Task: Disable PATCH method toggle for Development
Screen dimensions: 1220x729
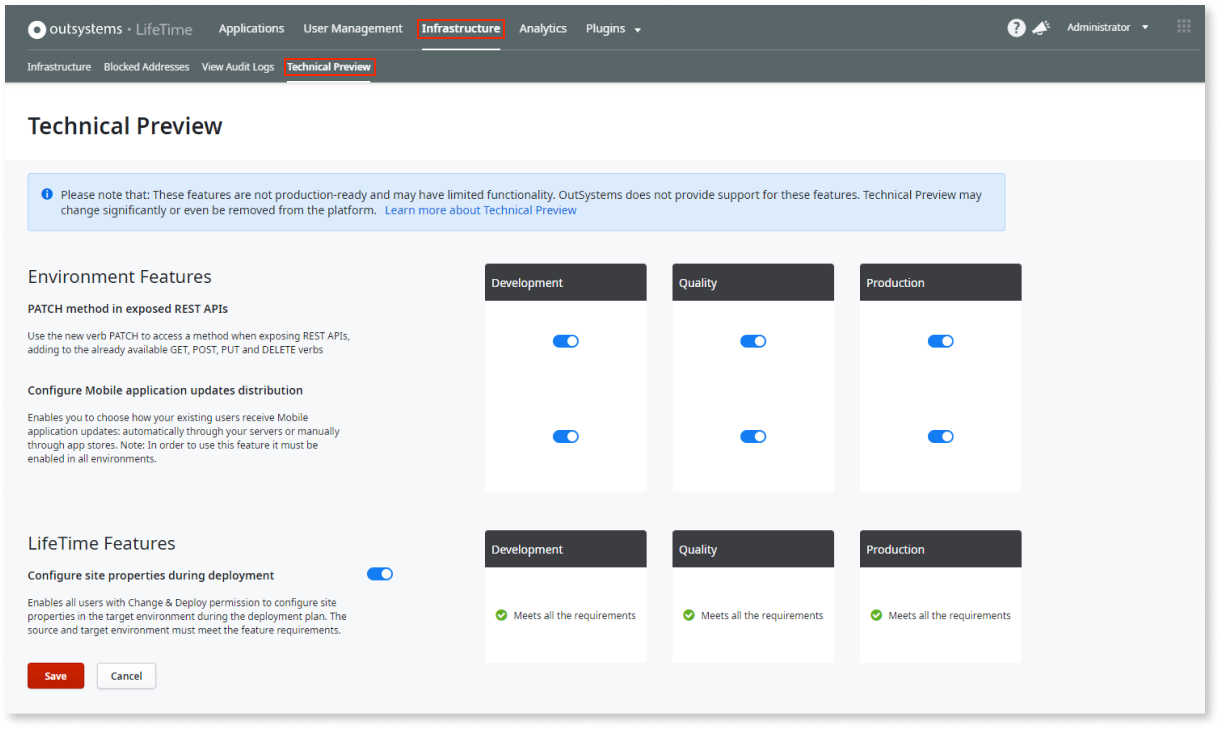Action: coord(565,340)
